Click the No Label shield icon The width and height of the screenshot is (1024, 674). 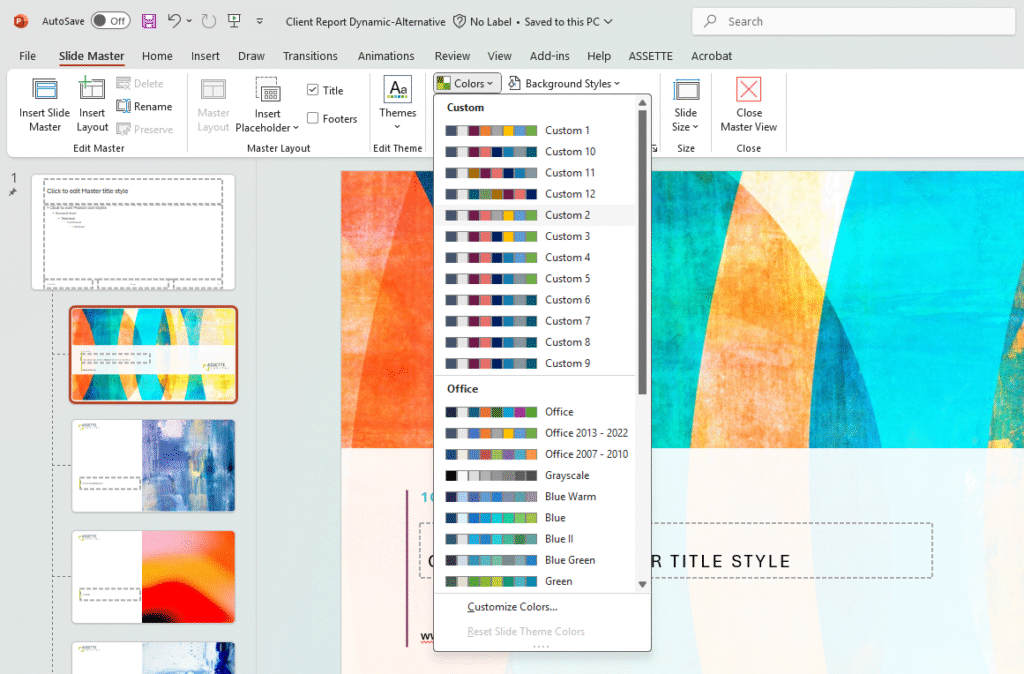pyautogui.click(x=459, y=21)
